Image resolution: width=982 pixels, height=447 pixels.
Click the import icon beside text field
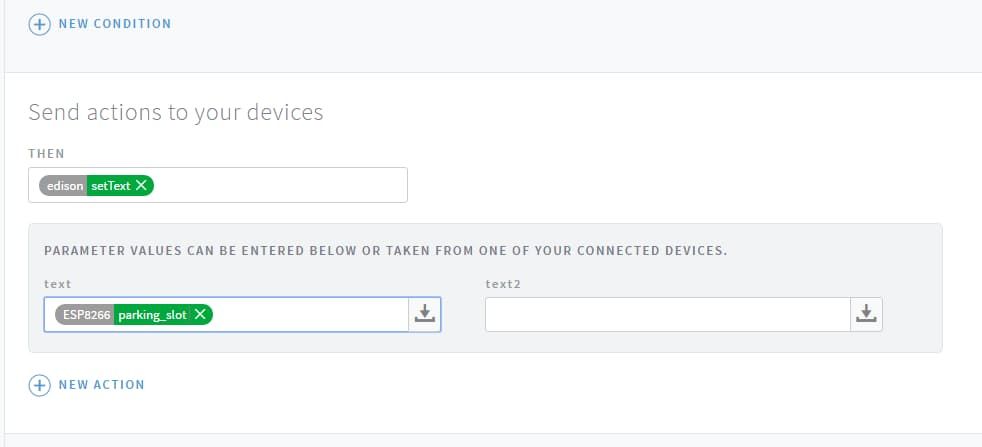(x=425, y=314)
